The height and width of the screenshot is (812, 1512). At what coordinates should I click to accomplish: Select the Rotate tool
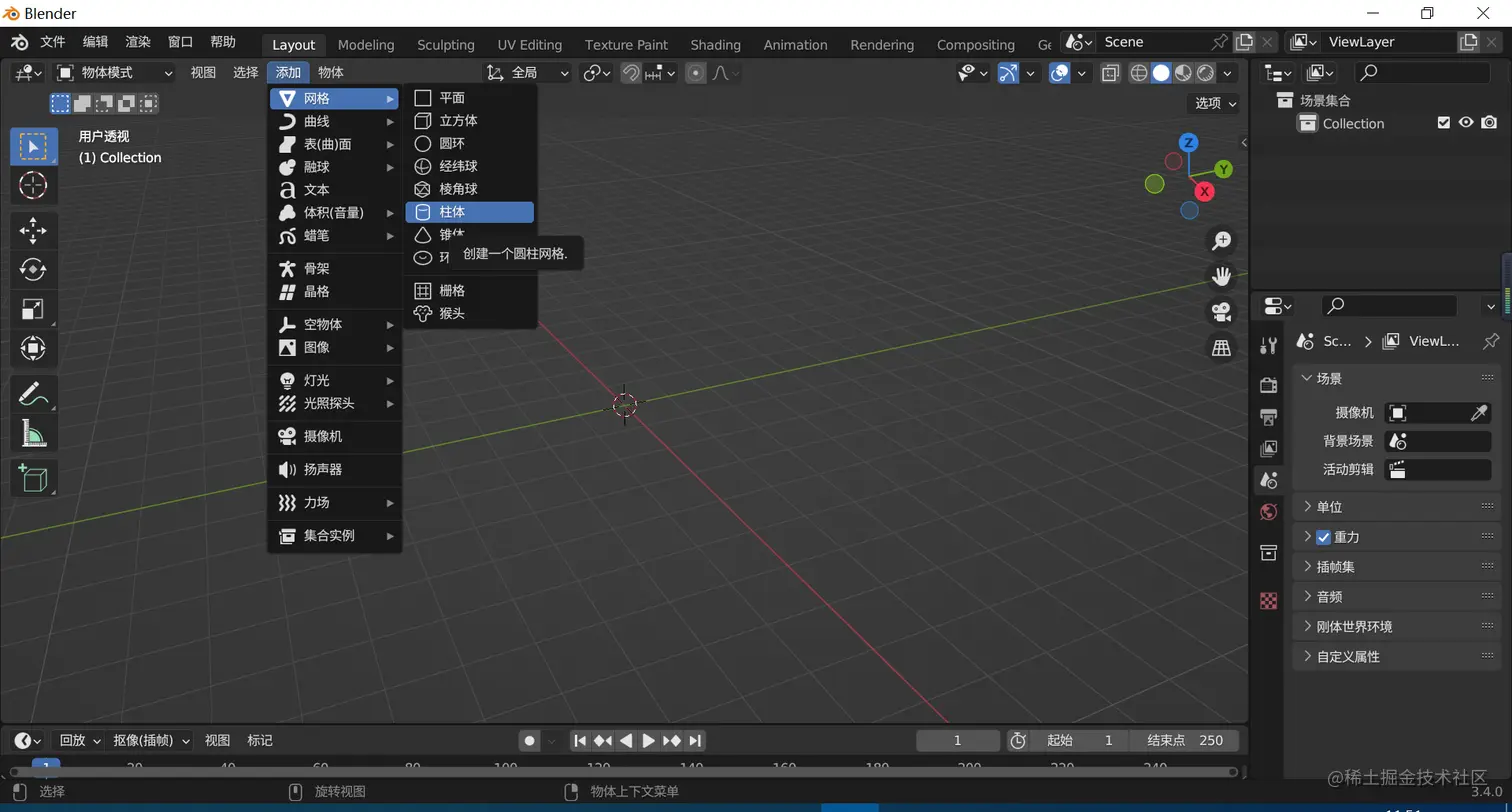pos(33,269)
